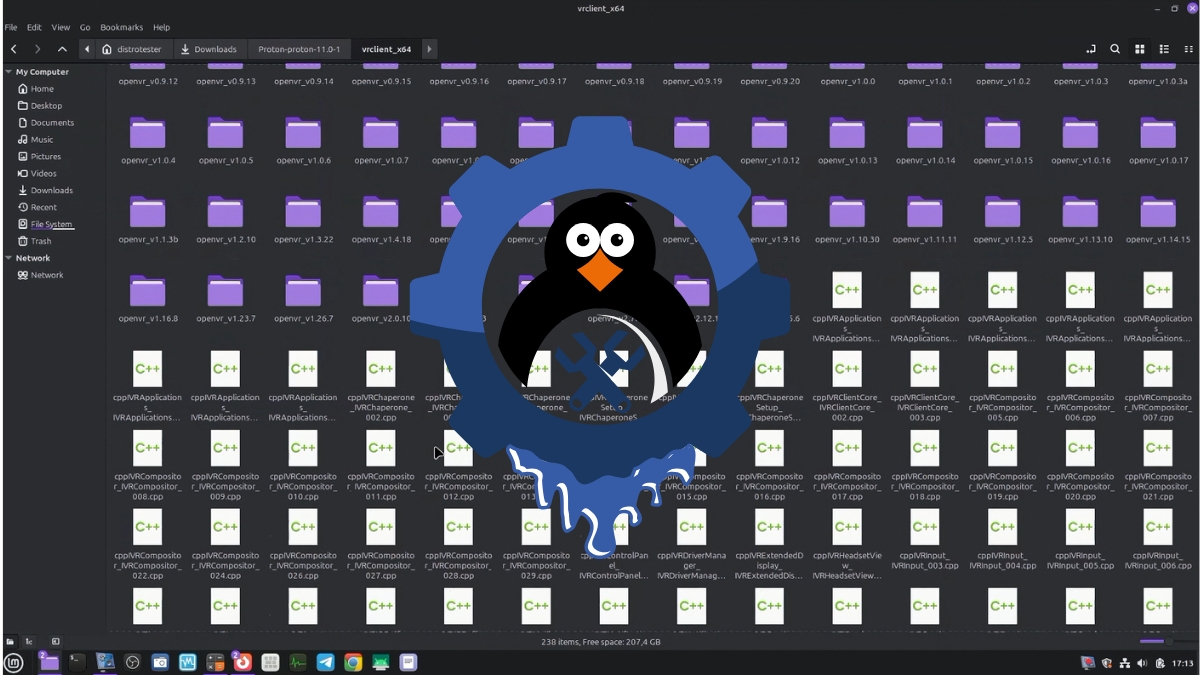This screenshot has height=675, width=1200.
Task: Click the openvr_v1.0.3a folder name
Action: click(x=1157, y=81)
